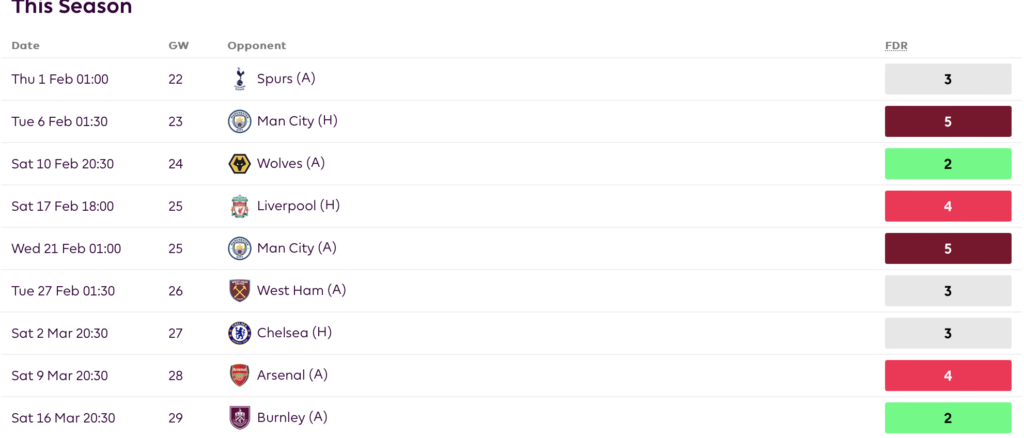Viewport: 1024px width, 438px height.
Task: Click the GW column header
Action: (x=176, y=46)
